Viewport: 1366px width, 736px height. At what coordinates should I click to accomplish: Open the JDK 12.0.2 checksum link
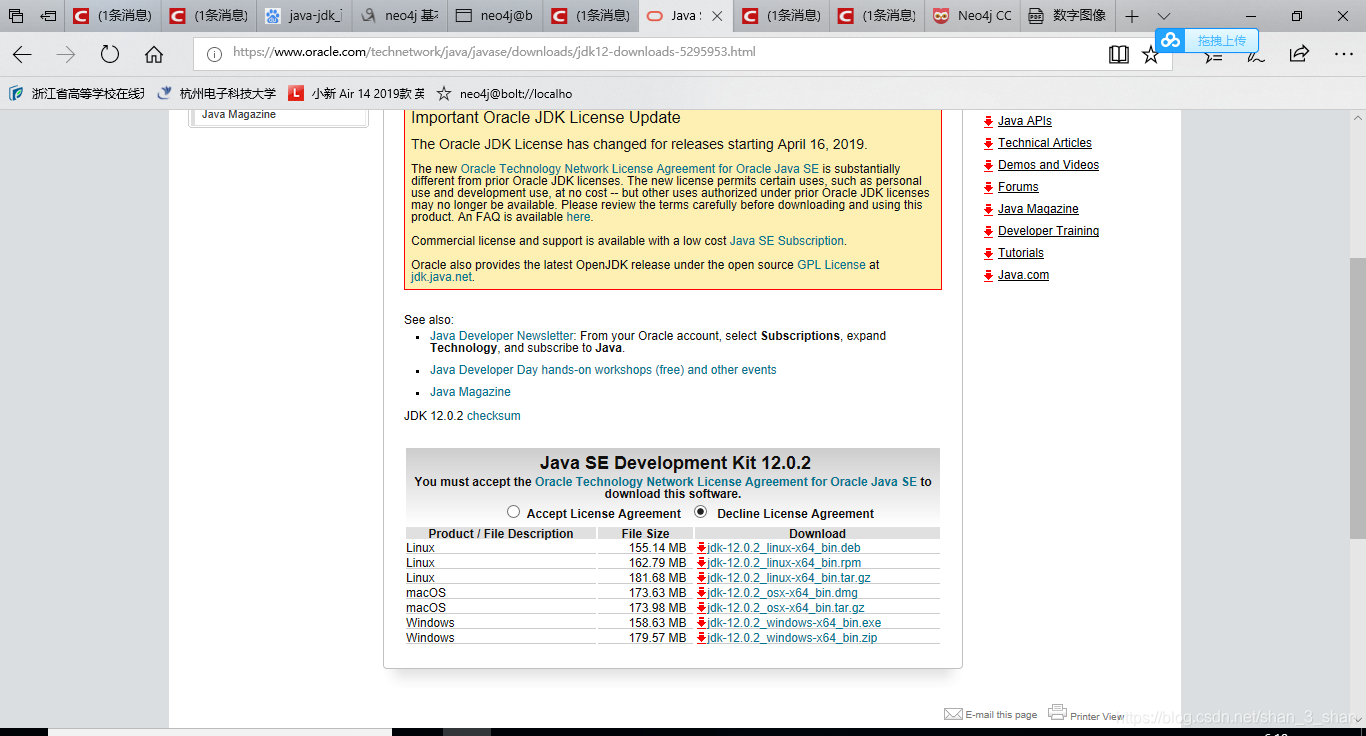tap(494, 416)
